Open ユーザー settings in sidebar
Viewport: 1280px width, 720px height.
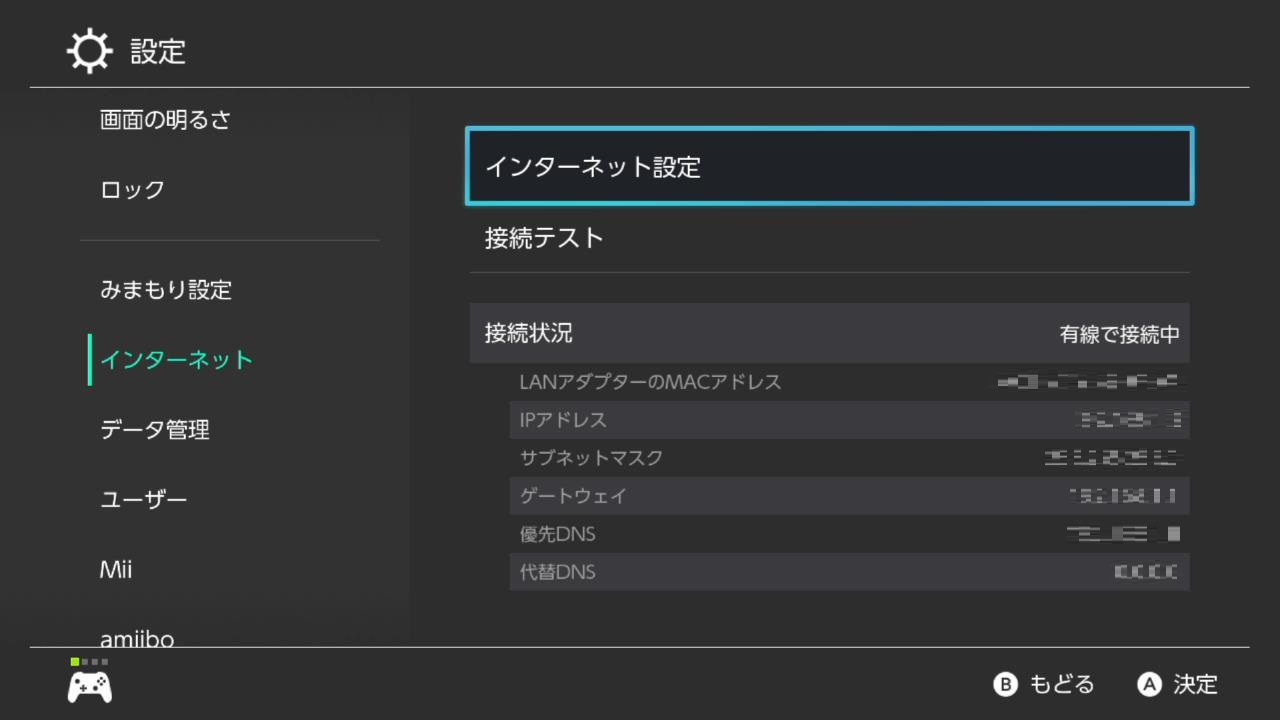coord(144,500)
